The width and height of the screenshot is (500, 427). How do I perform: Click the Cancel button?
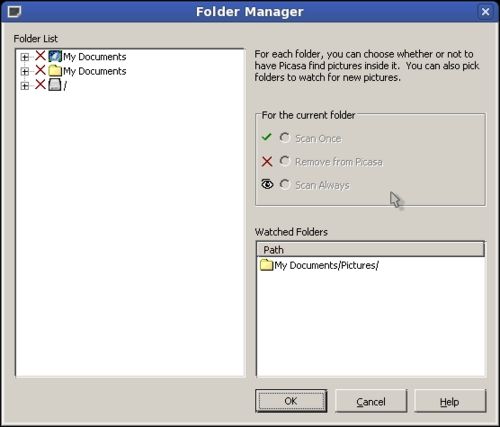pos(371,401)
